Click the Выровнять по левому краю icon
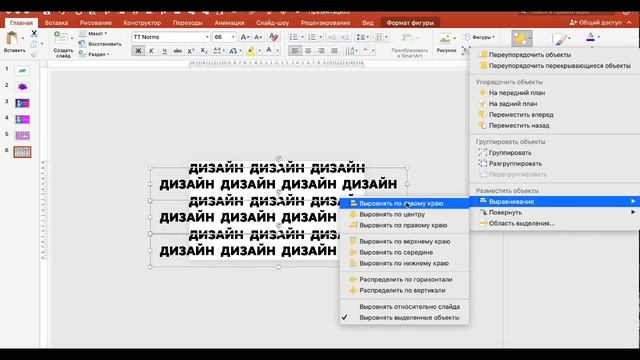 click(353, 203)
